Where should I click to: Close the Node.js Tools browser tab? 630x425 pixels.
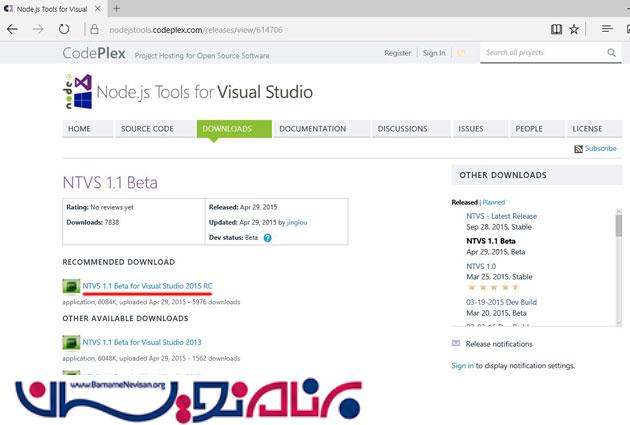(98, 8)
